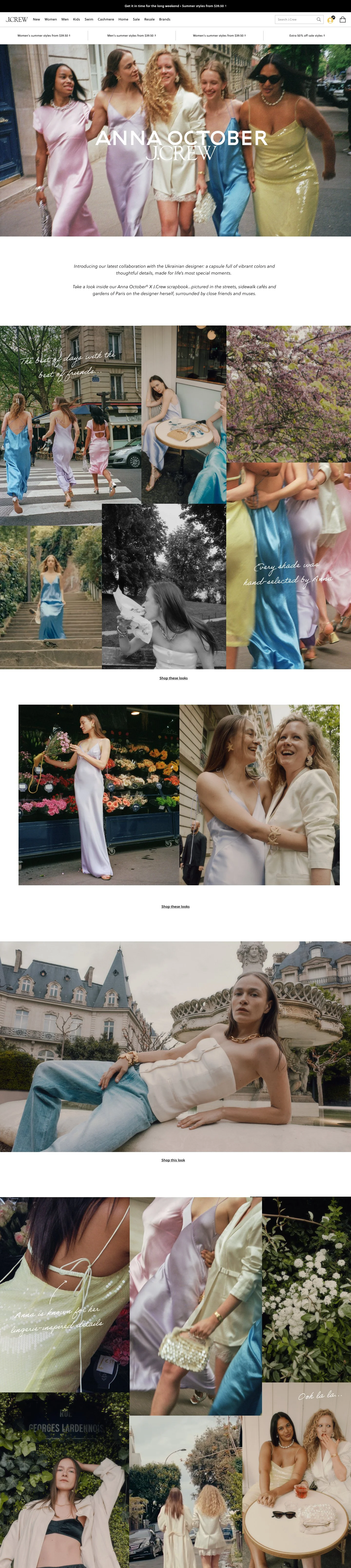Open the search magnifier icon
351x1568 pixels.
click(319, 20)
